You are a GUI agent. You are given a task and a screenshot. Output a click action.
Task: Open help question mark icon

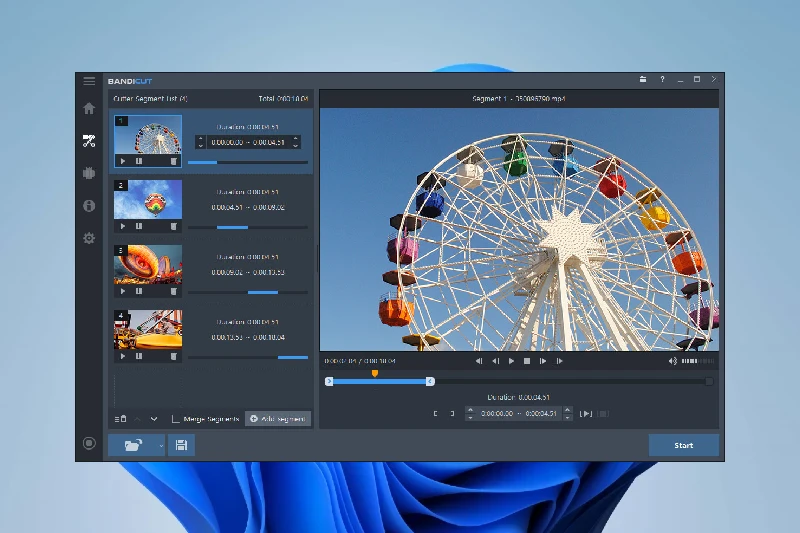662,80
